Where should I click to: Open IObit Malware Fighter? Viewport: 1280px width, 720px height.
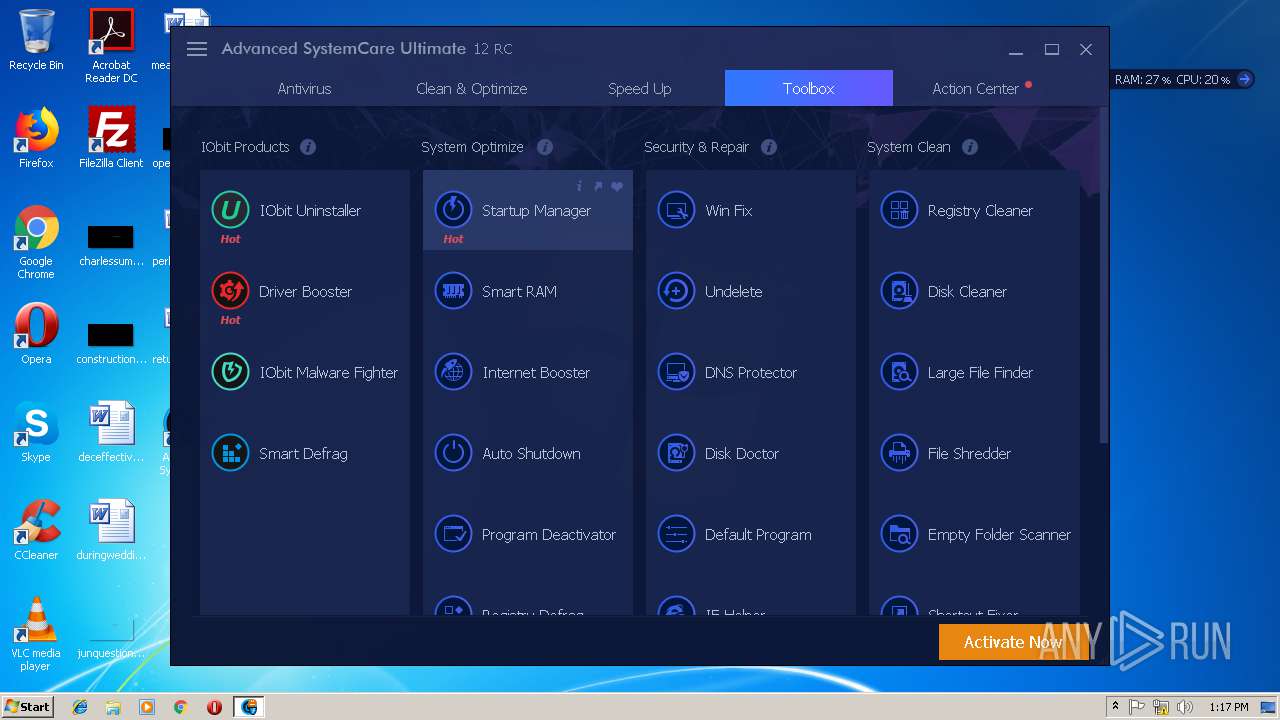pyautogui.click(x=305, y=373)
